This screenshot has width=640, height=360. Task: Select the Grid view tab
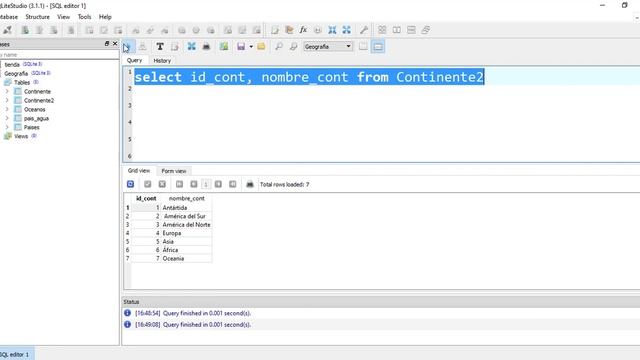[139, 170]
